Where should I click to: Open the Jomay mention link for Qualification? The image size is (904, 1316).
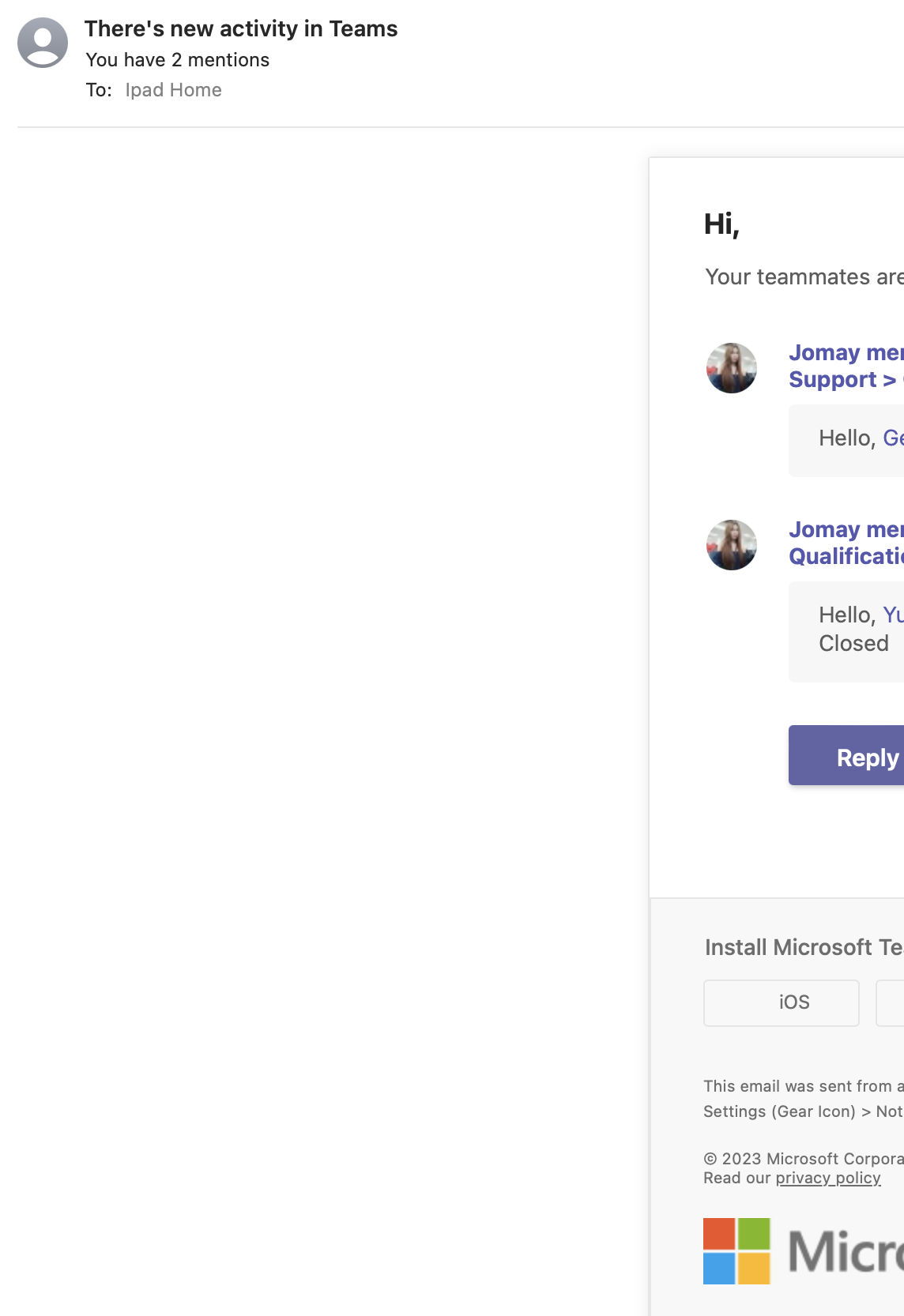846,543
